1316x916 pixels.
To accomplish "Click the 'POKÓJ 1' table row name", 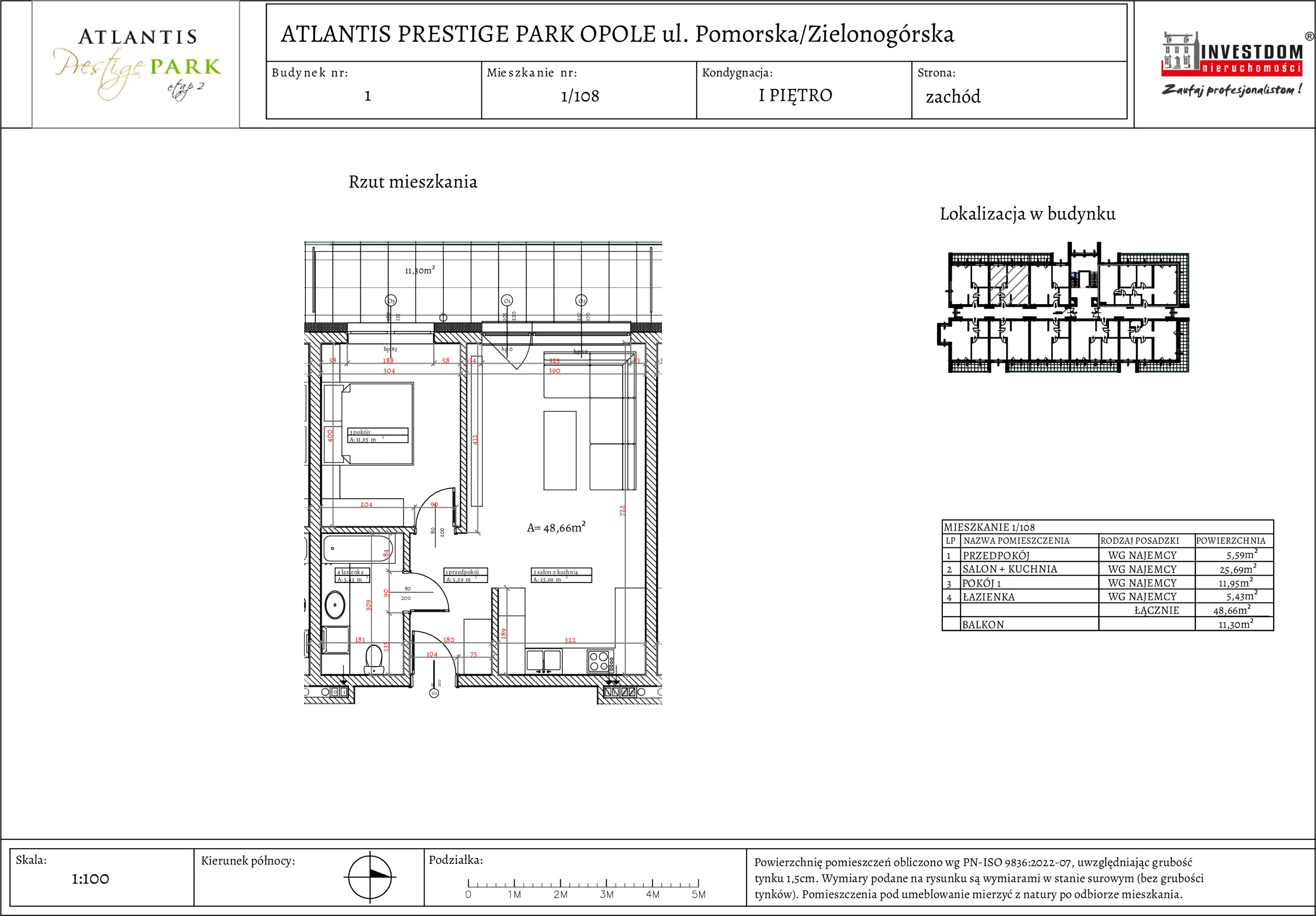I will 982,583.
